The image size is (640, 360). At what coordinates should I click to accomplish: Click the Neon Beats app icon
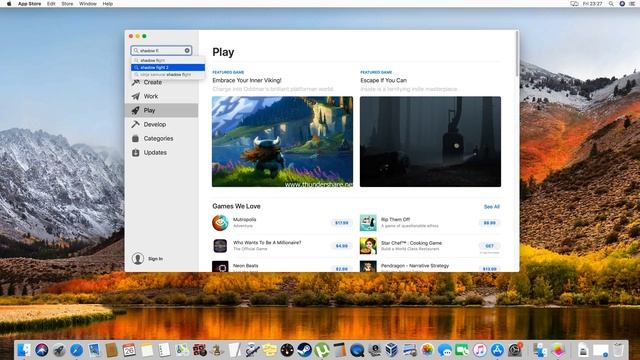point(220,267)
